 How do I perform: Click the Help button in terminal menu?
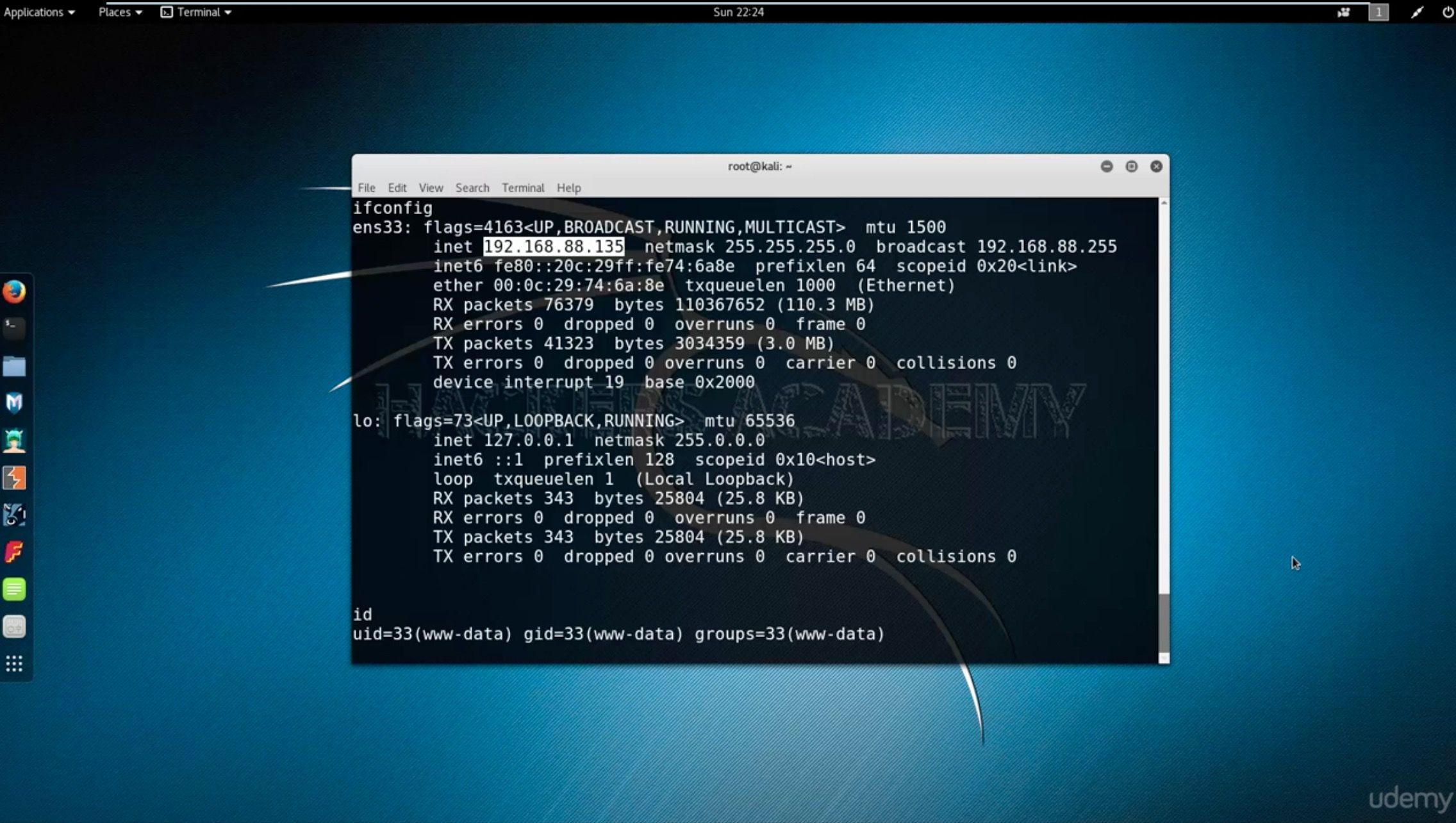(x=568, y=188)
